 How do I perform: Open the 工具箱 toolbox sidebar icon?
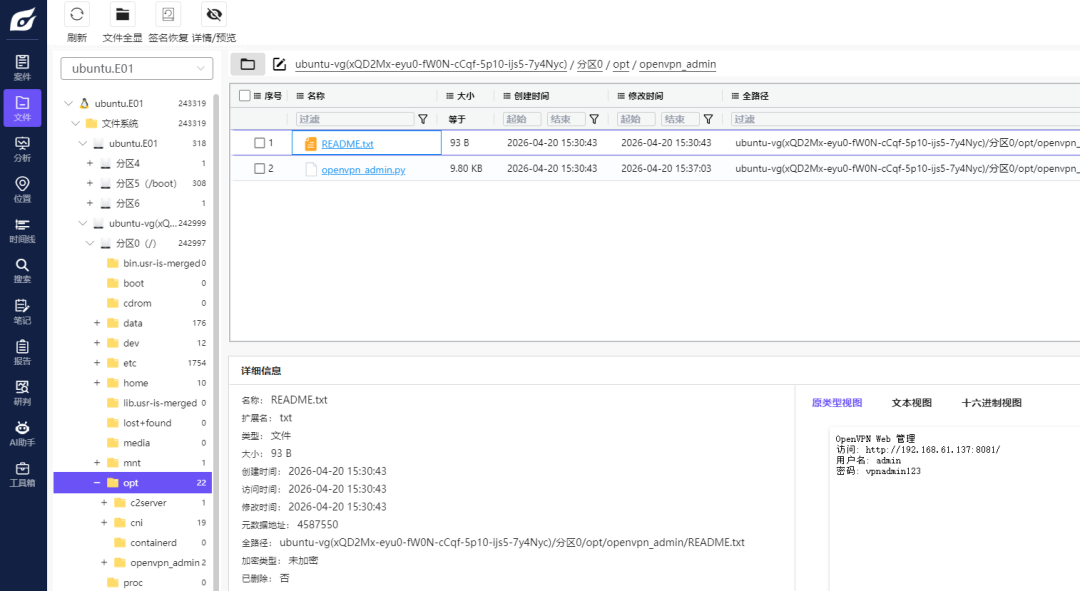pos(22,473)
